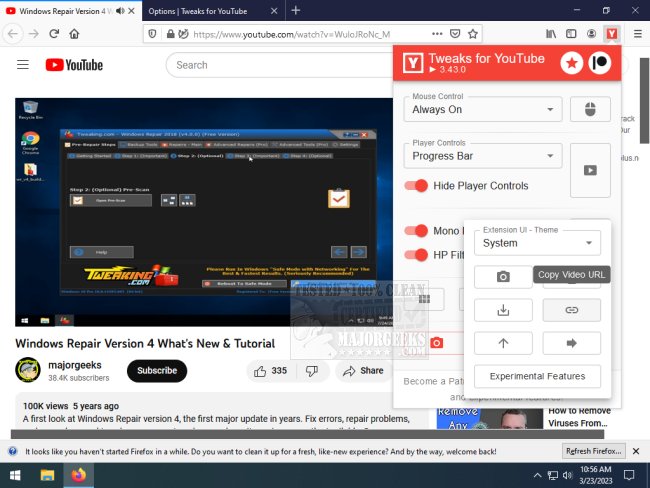Dislike the video with thumbs down
Viewport: 650px width, 488px height.
tap(312, 371)
